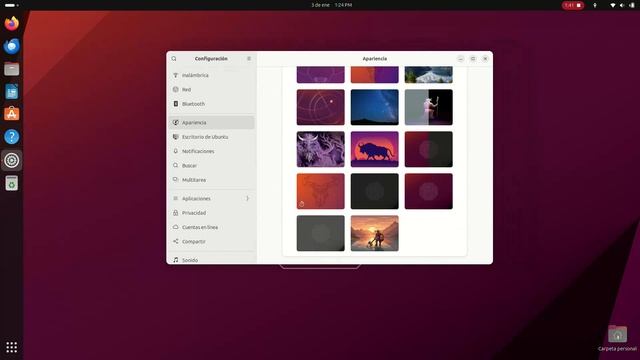Select the orange-purple wallpaper at top
Image resolution: width=640 pixels, height=360 pixels.
coord(374,75)
